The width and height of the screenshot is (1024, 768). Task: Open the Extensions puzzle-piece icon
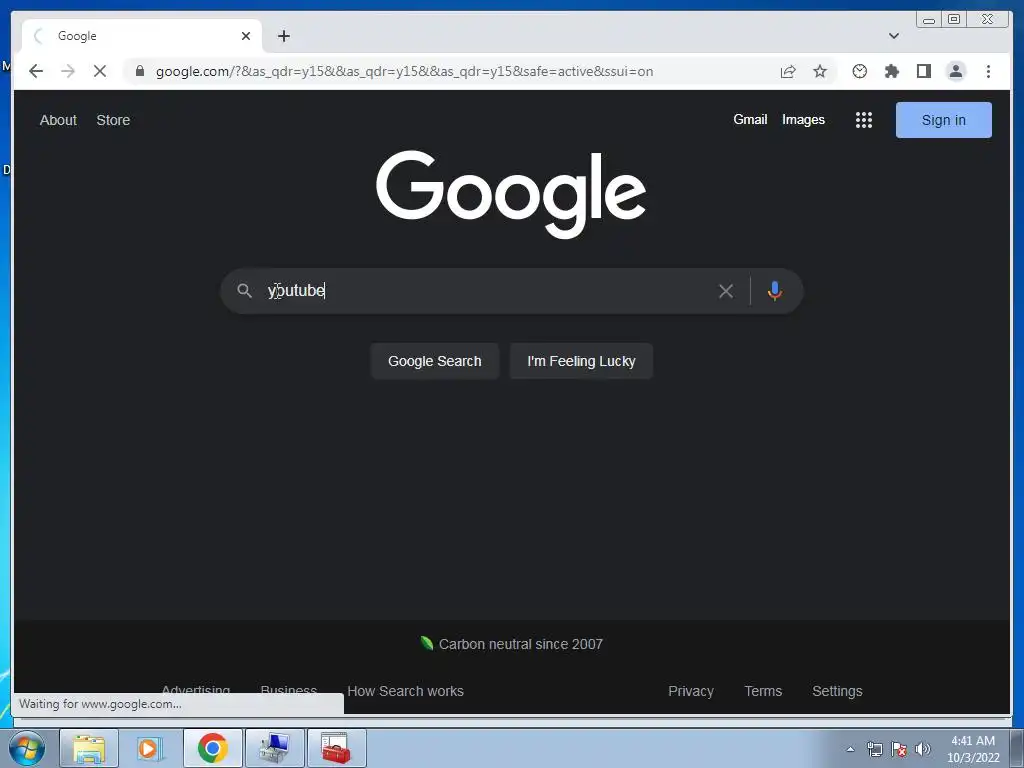pyautogui.click(x=891, y=71)
